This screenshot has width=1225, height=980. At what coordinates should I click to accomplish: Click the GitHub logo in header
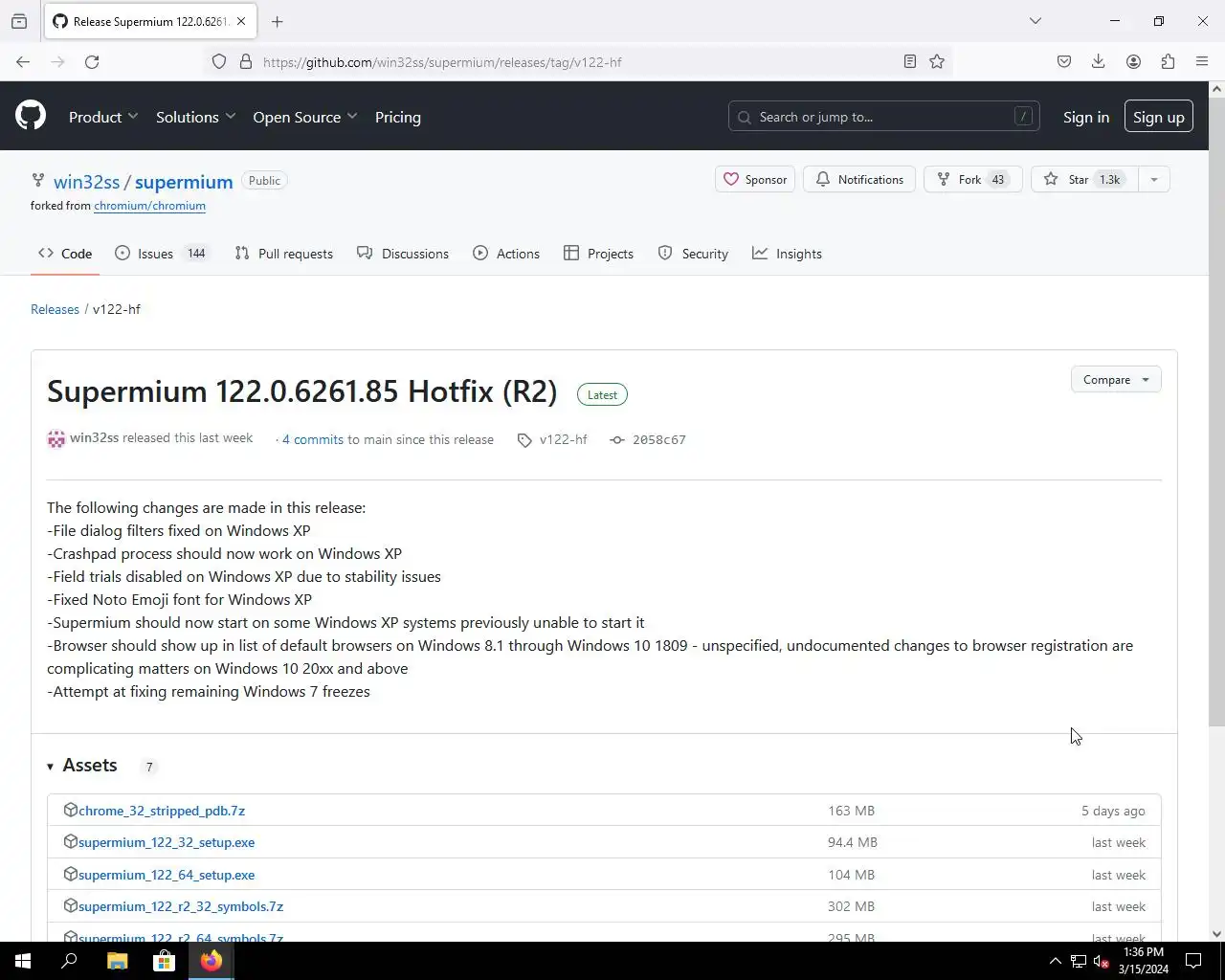(31, 116)
